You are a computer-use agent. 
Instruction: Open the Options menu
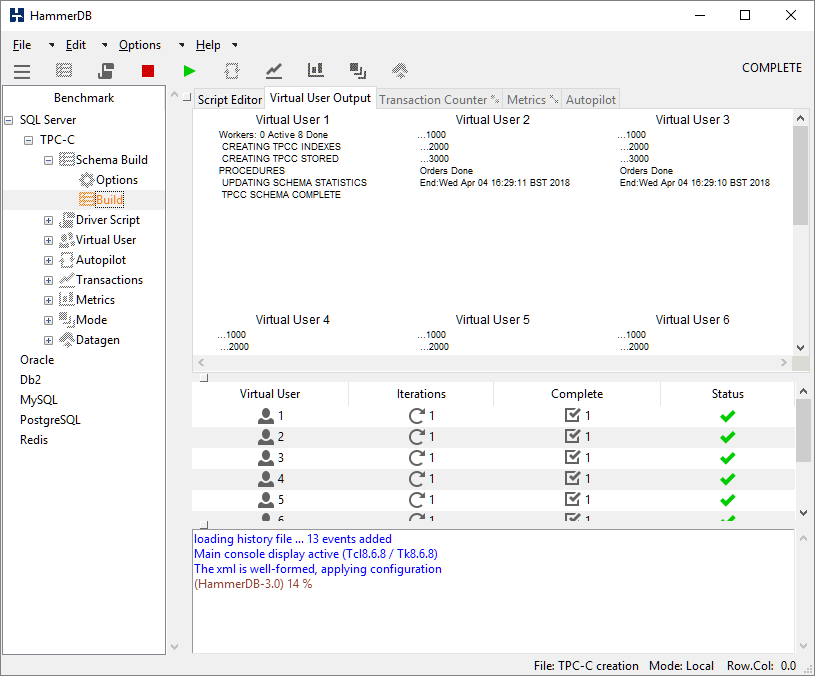coord(140,45)
